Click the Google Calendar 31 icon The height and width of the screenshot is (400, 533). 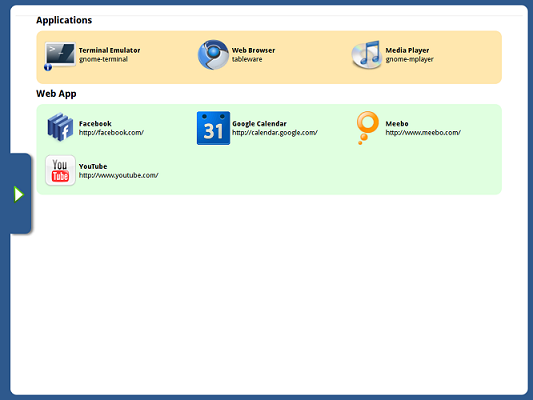tap(213, 128)
